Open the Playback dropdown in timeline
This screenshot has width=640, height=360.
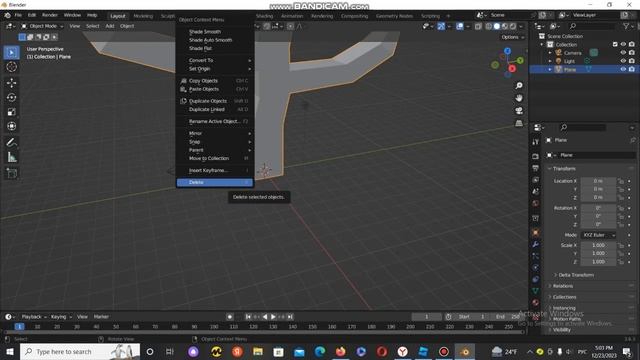click(33, 317)
